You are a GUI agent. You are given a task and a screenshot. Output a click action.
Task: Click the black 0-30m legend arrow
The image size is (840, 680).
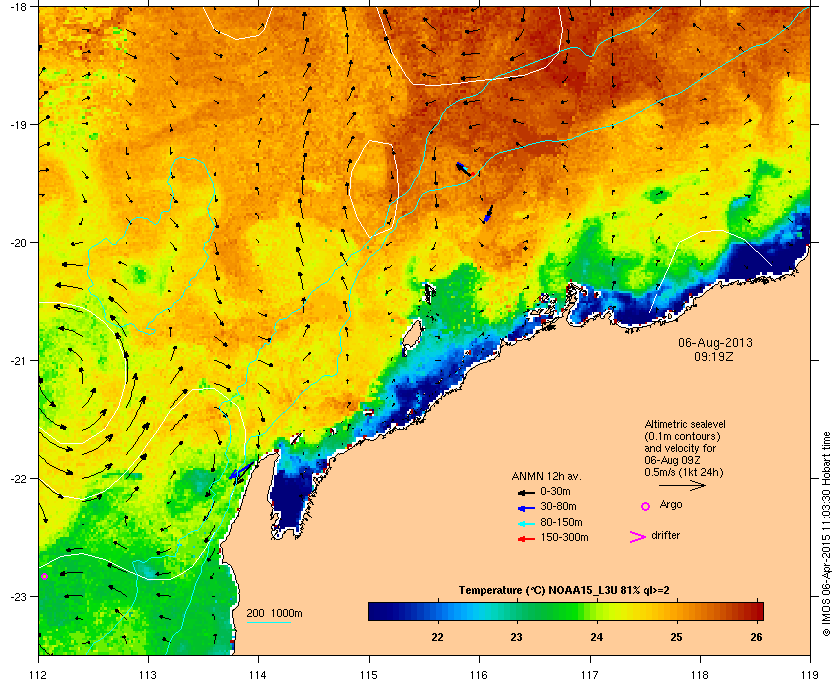tap(526, 492)
